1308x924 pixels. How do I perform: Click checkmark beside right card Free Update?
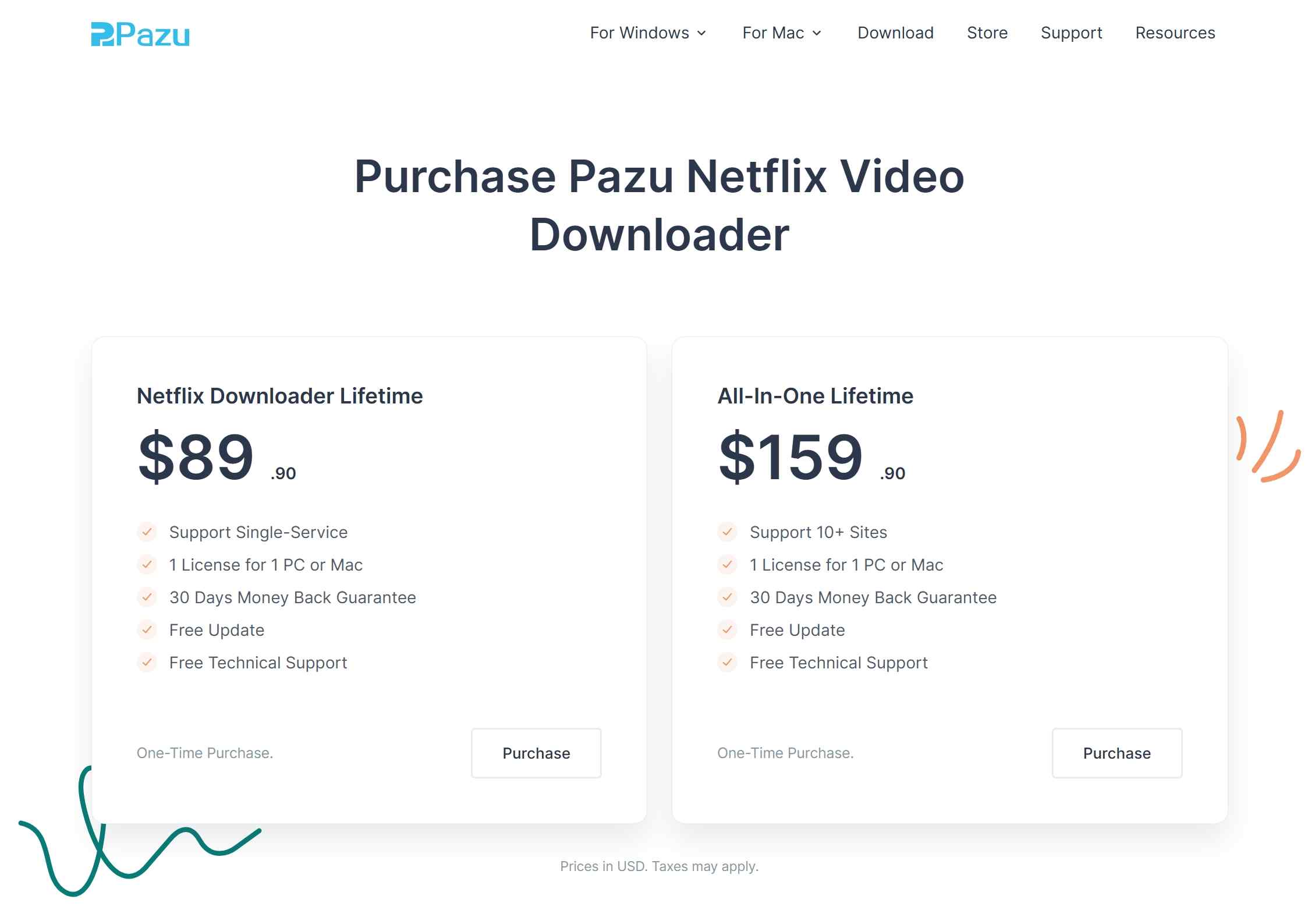coord(727,629)
